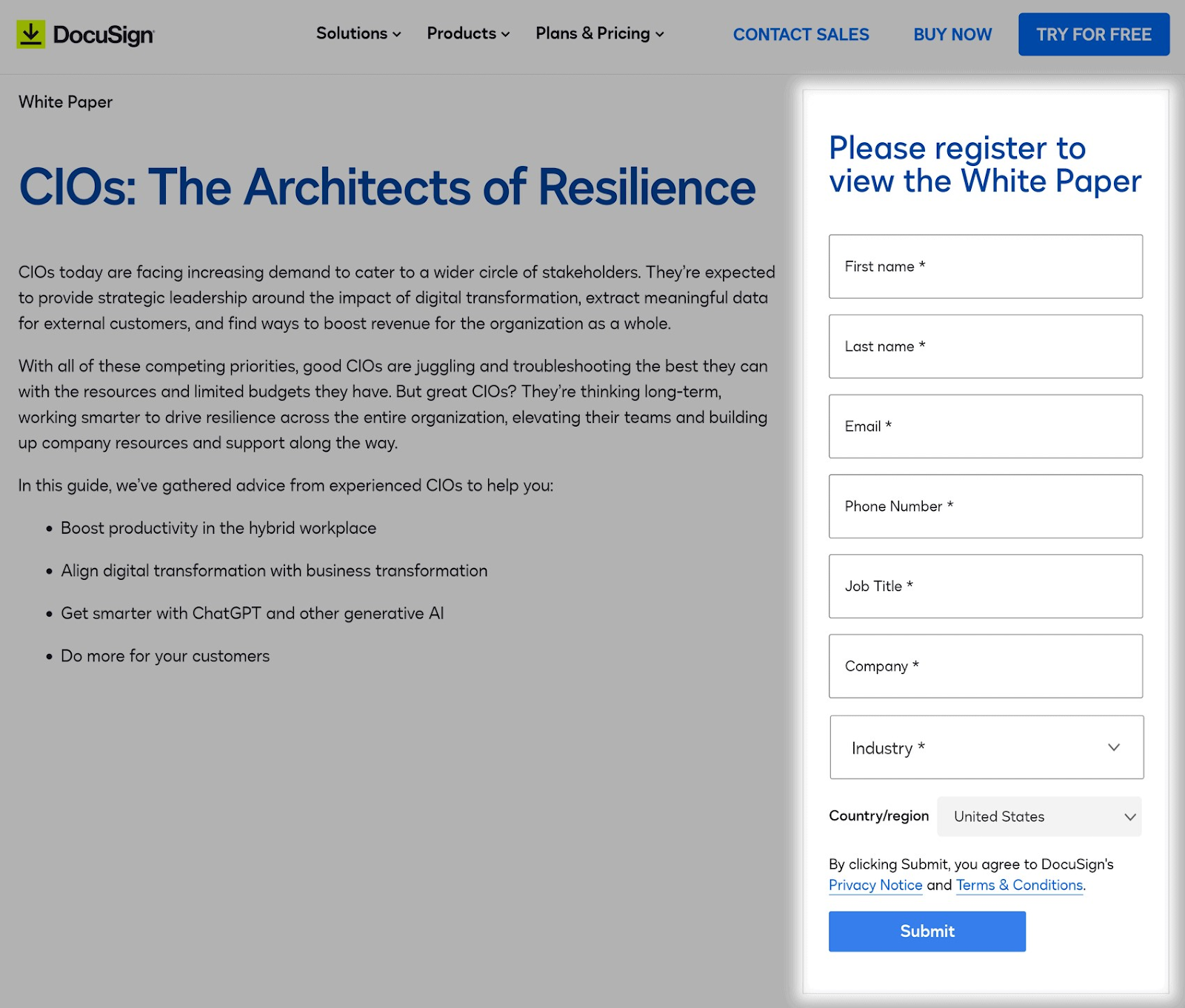Viewport: 1185px width, 1008px height.
Task: Click the BUY NOW link
Action: point(952,34)
